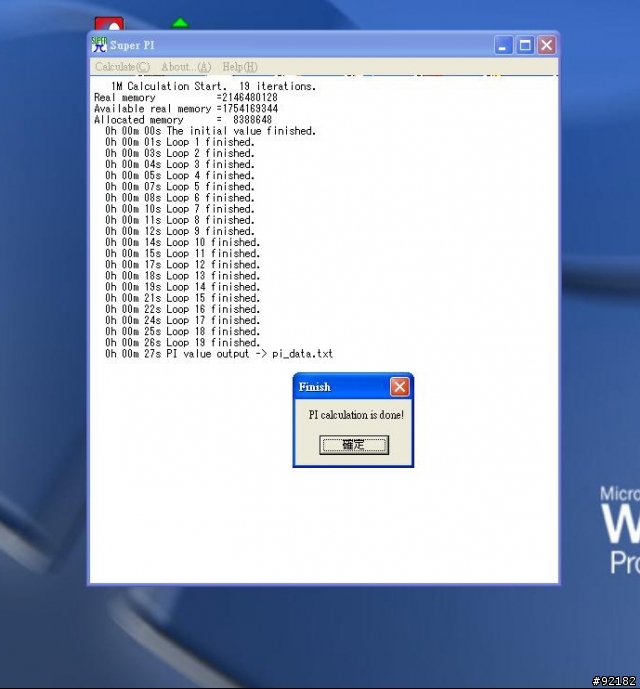Select the 'Loop 3 finished.' line
The height and width of the screenshot is (689, 640).
(x=180, y=164)
